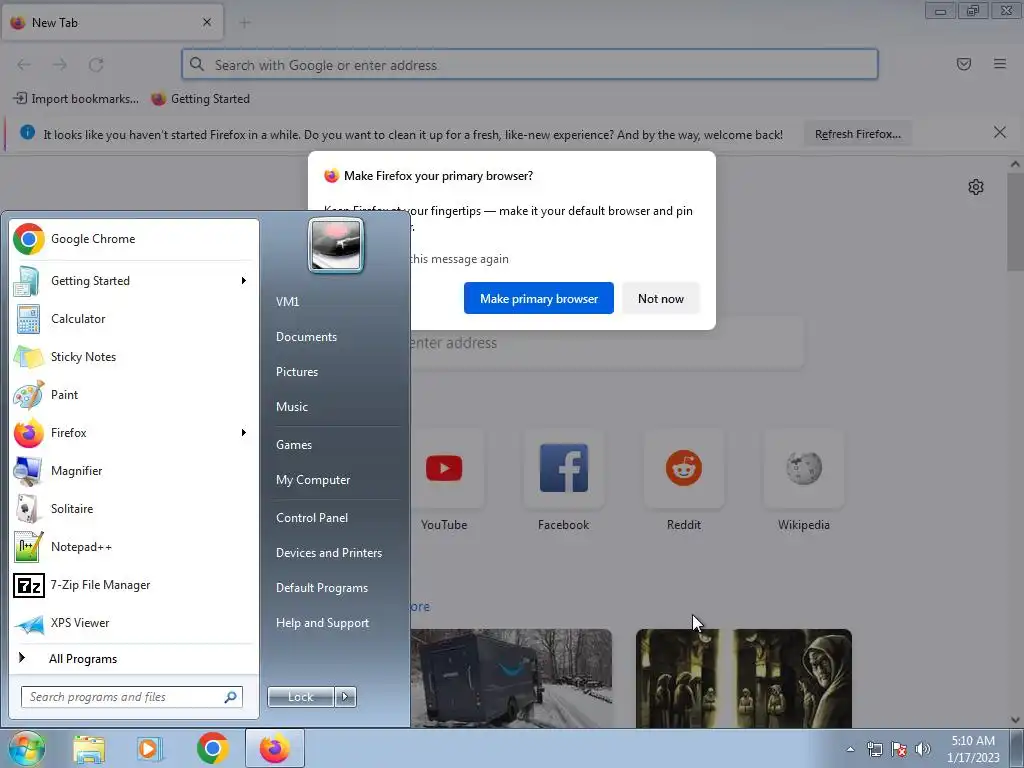Click Make primary browser button
The height and width of the screenshot is (768, 1024).
539,298
